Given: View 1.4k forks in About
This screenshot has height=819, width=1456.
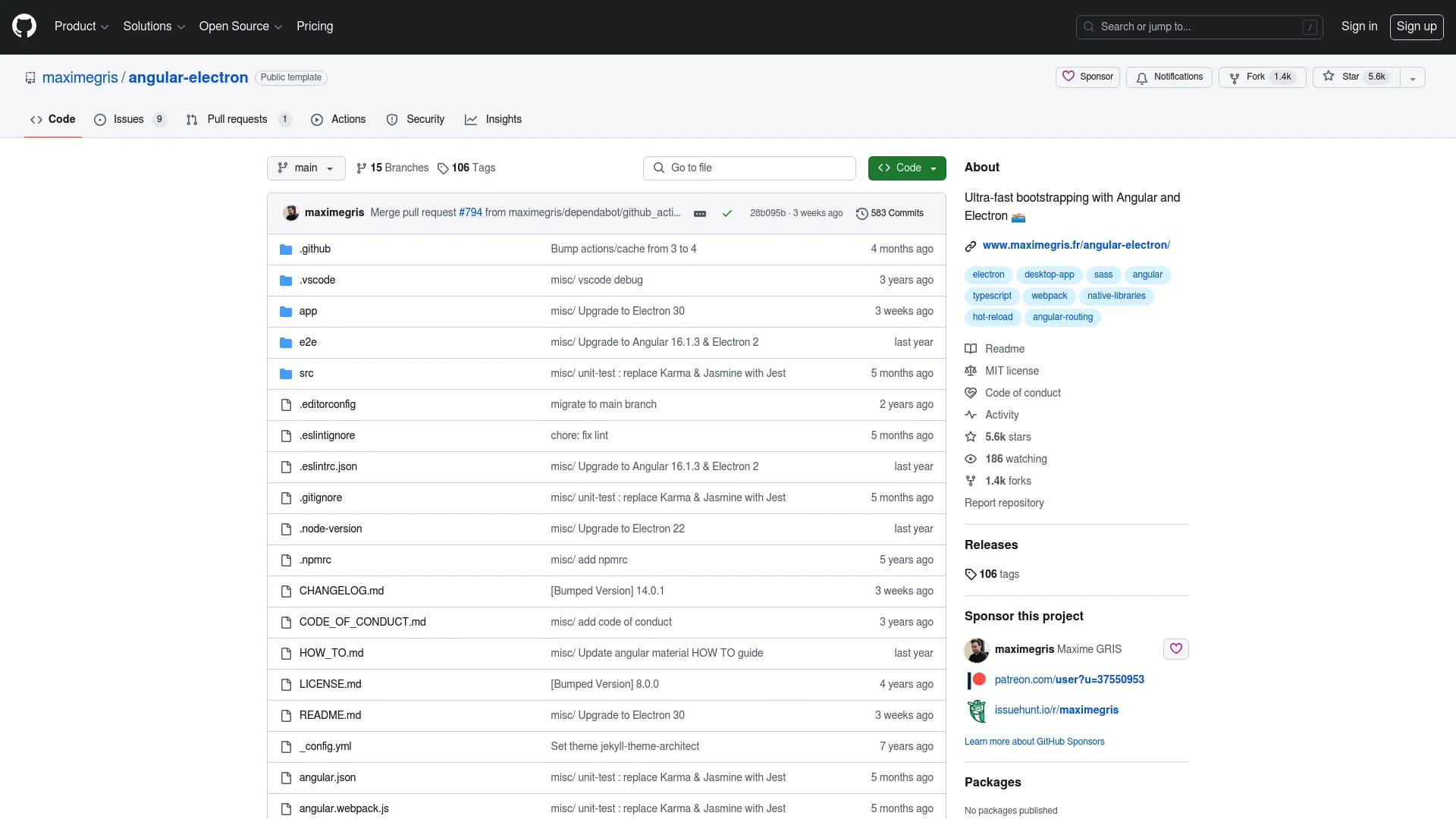Looking at the screenshot, I should [x=998, y=482].
